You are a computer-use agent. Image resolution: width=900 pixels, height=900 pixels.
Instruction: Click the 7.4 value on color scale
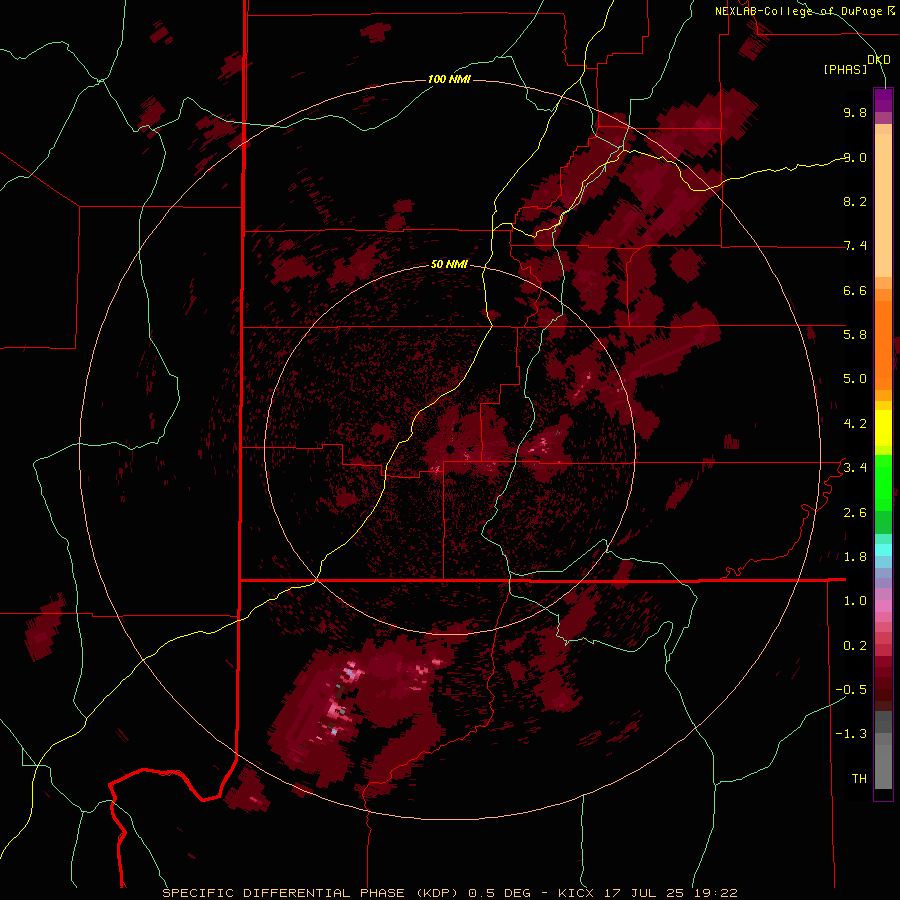click(x=855, y=246)
